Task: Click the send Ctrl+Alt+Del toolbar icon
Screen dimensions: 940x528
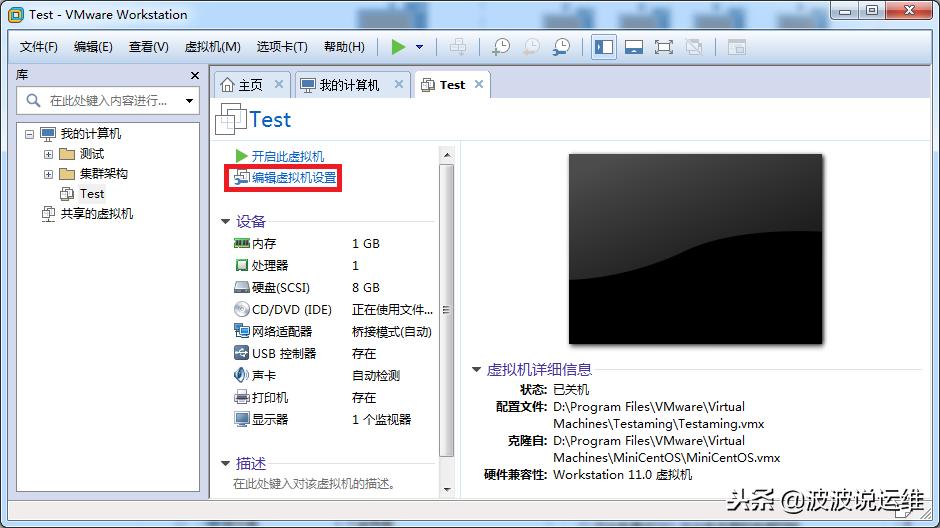Action: (x=458, y=47)
